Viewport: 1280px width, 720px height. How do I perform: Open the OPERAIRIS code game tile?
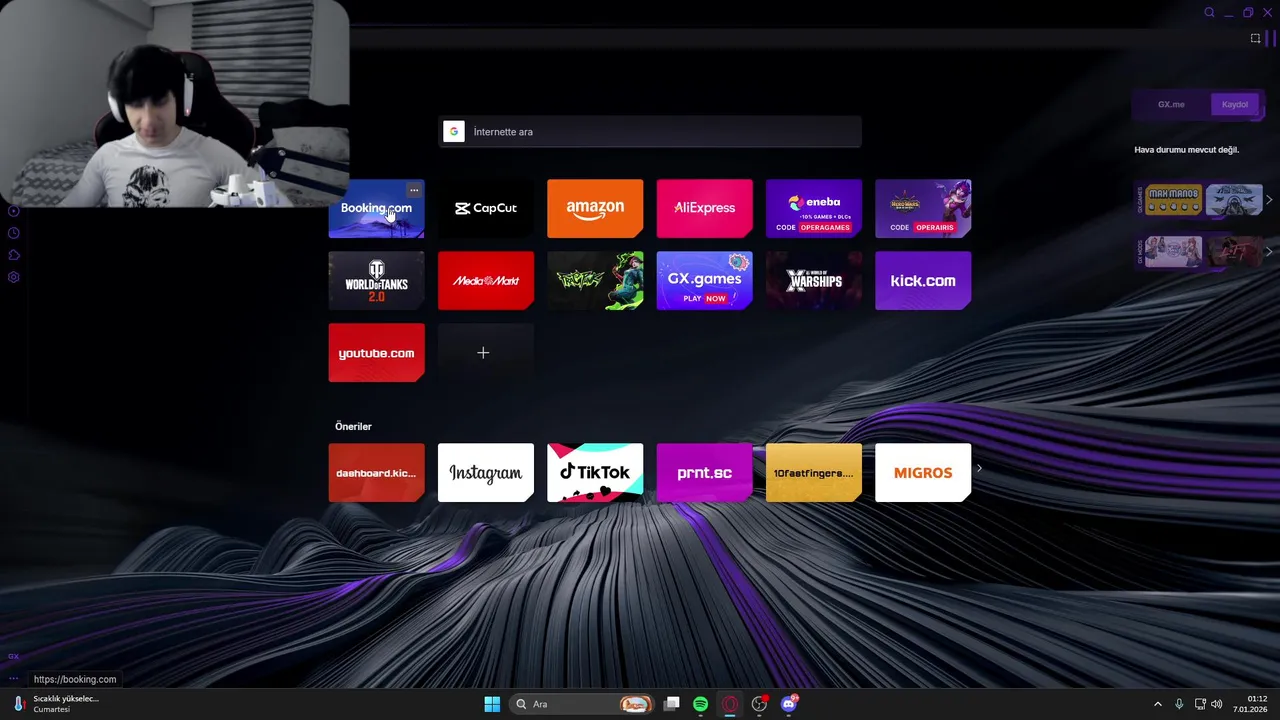(923, 209)
